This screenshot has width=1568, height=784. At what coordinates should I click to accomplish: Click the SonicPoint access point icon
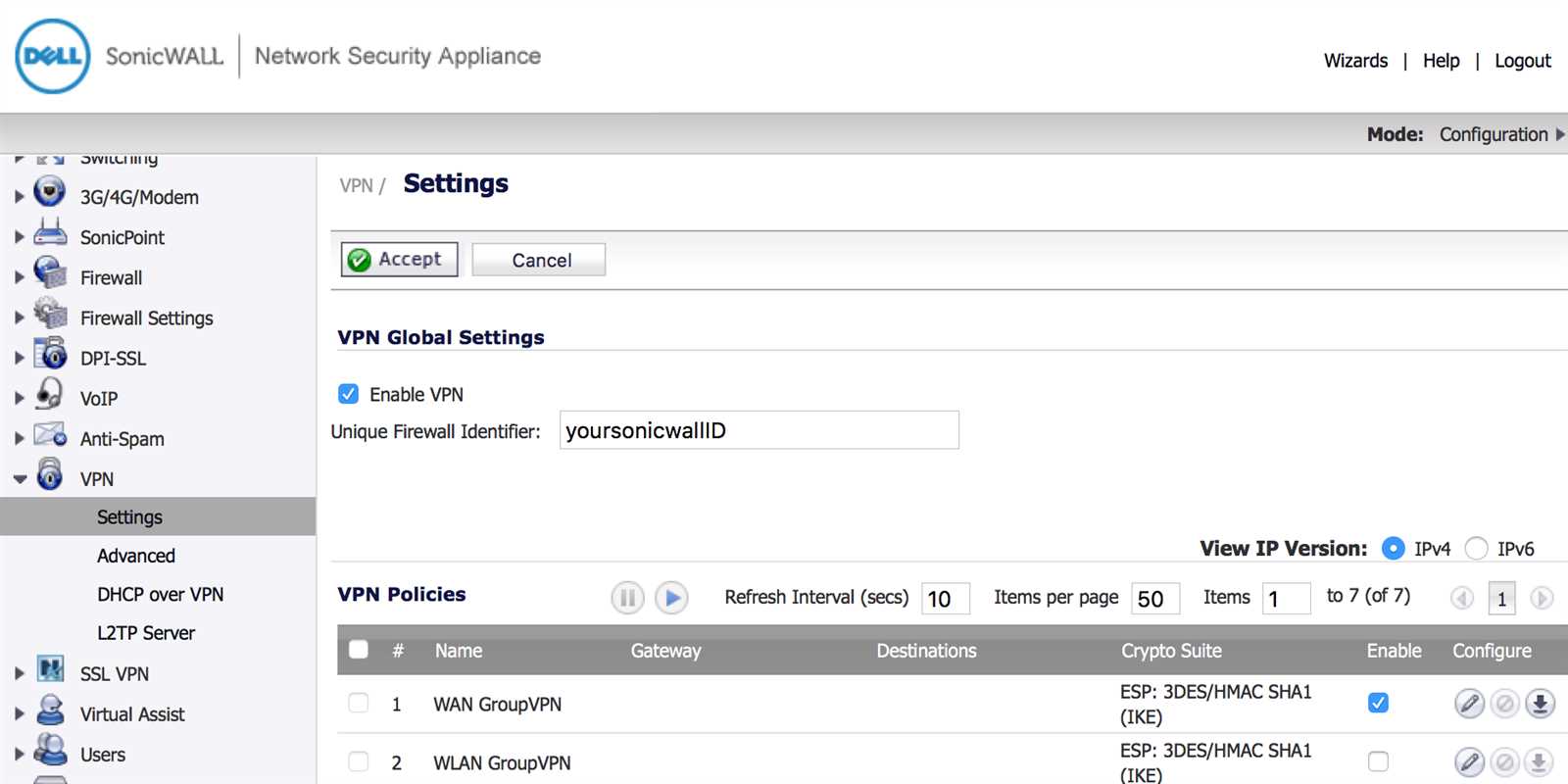click(x=50, y=232)
